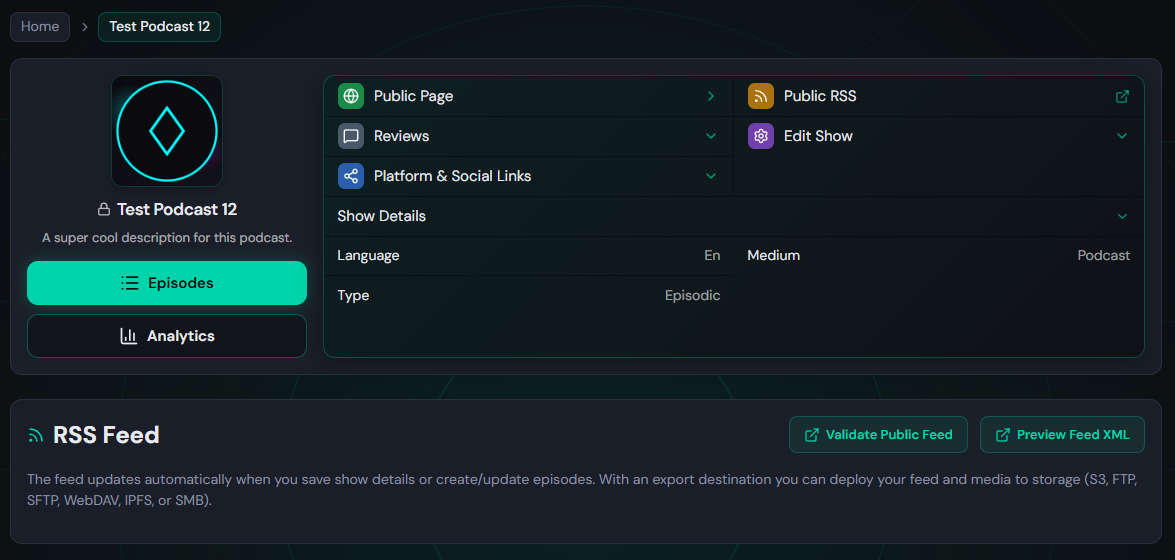Expand the Platform & Social Links chevron

point(710,175)
